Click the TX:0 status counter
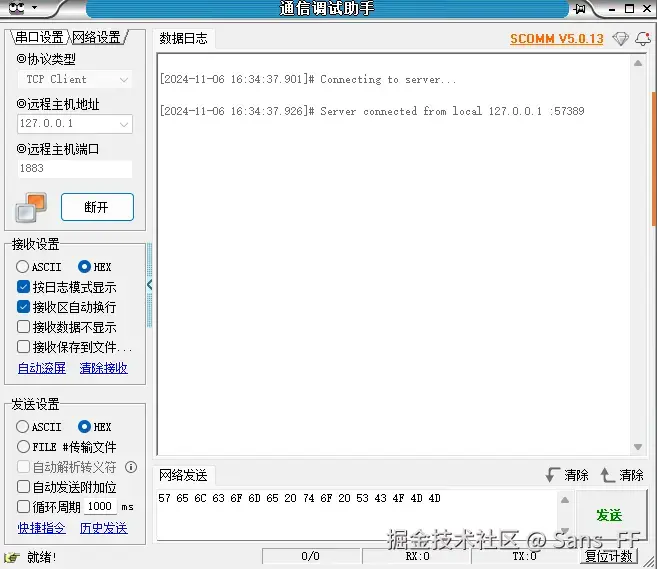 click(x=524, y=556)
